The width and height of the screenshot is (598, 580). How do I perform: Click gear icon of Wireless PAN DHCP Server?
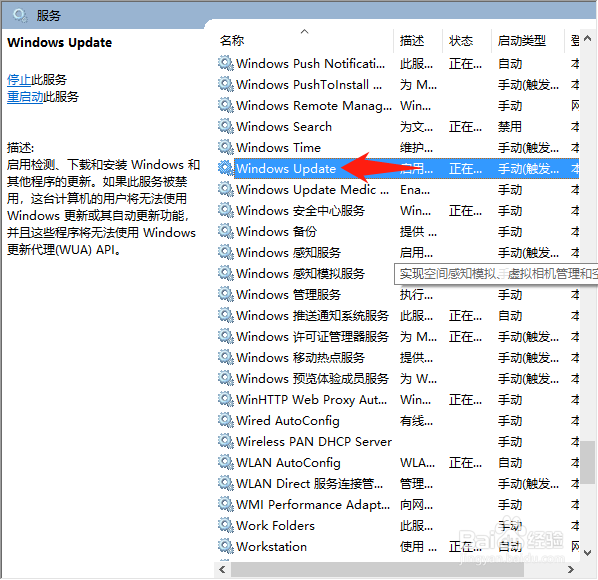click(225, 441)
